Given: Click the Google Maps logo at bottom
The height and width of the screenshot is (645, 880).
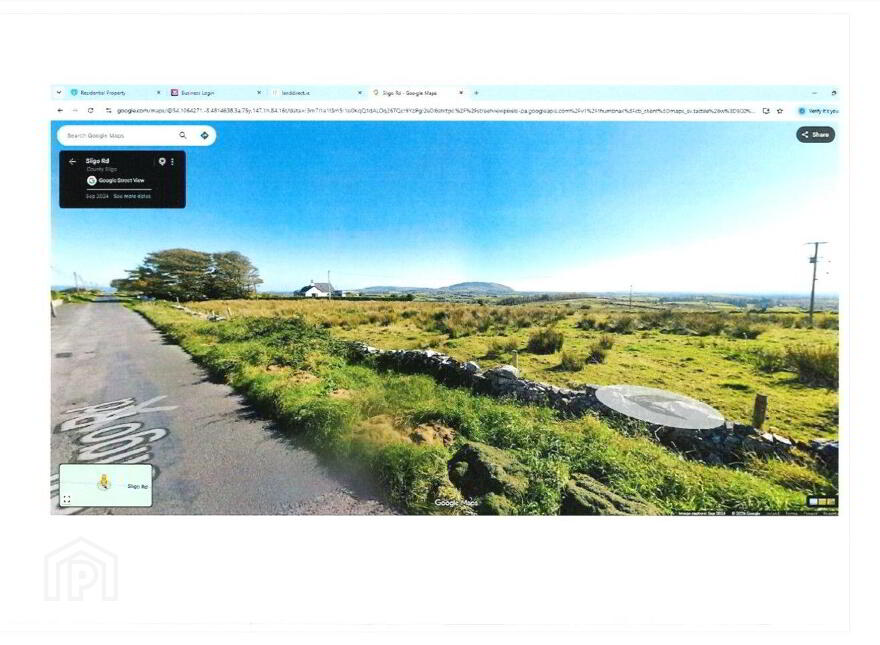Looking at the screenshot, I should point(456,503).
